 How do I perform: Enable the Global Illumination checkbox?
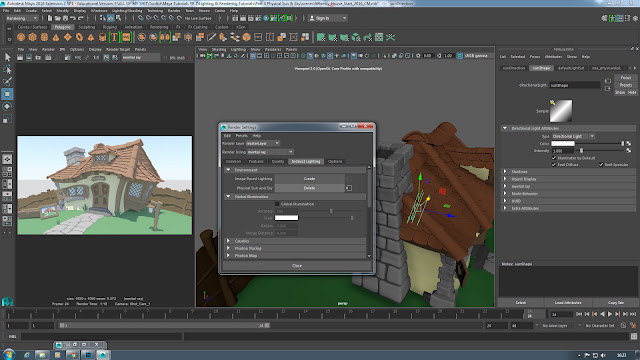[277, 204]
